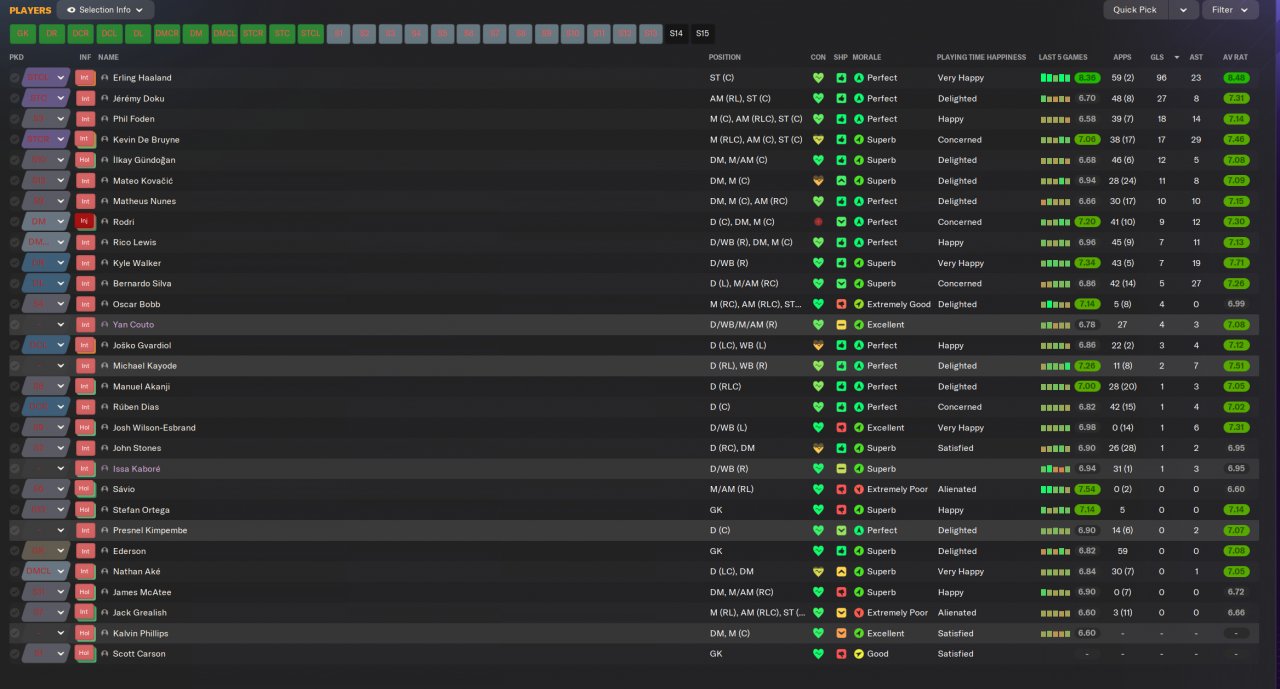This screenshot has width=1280, height=689.
Task: Click Issa Kaboré's yellow sharpness icon
Action: pos(841,469)
